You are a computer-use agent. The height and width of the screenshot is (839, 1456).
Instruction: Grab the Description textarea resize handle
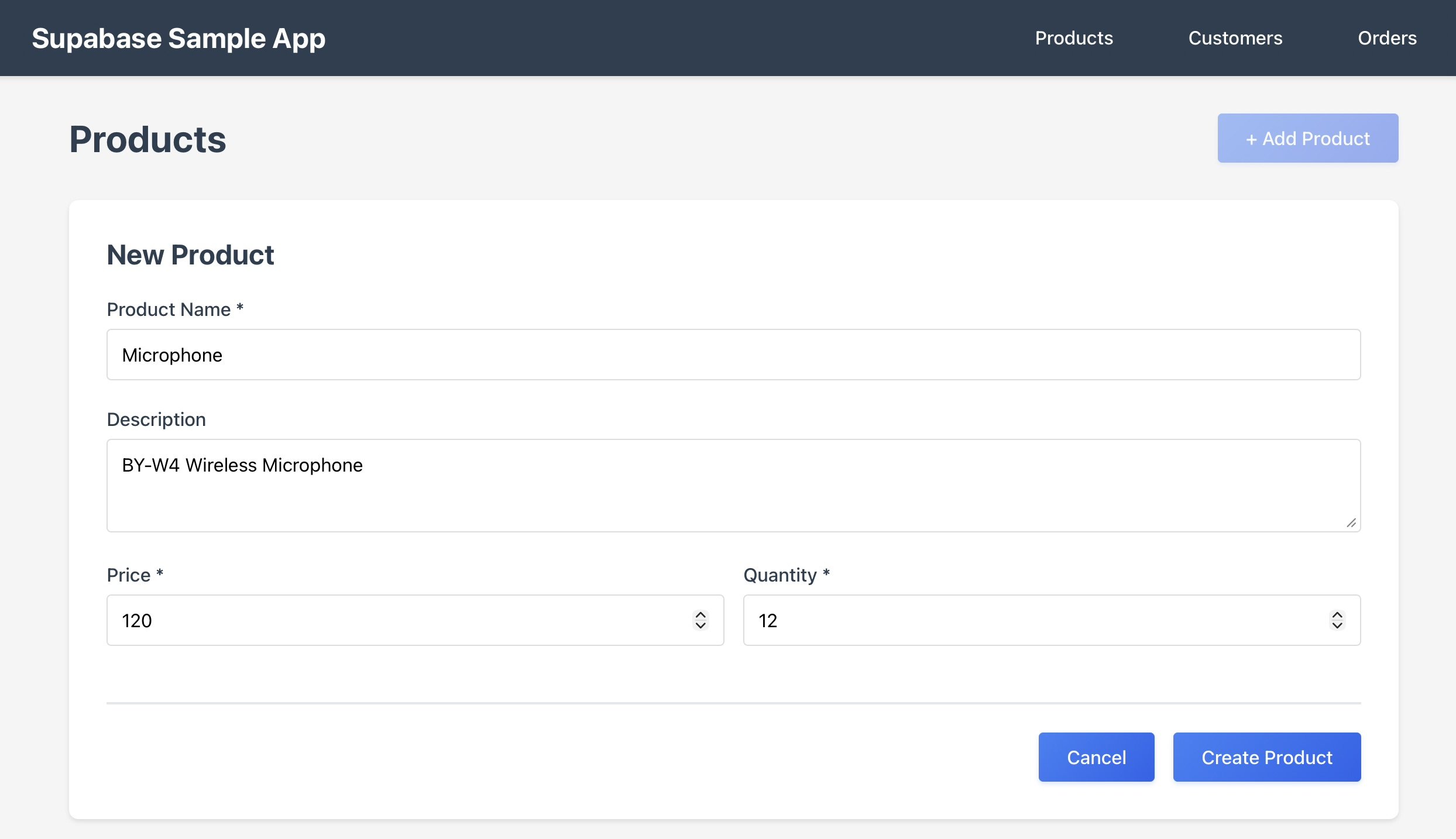click(x=1351, y=522)
